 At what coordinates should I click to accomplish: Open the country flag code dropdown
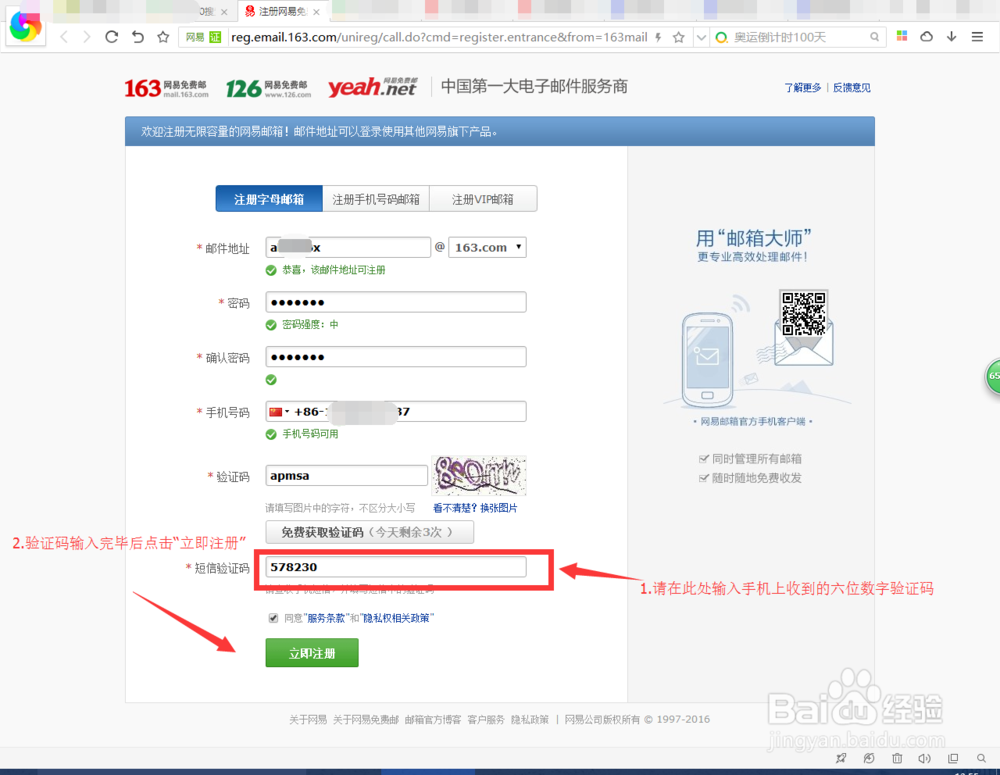pyautogui.click(x=279, y=412)
